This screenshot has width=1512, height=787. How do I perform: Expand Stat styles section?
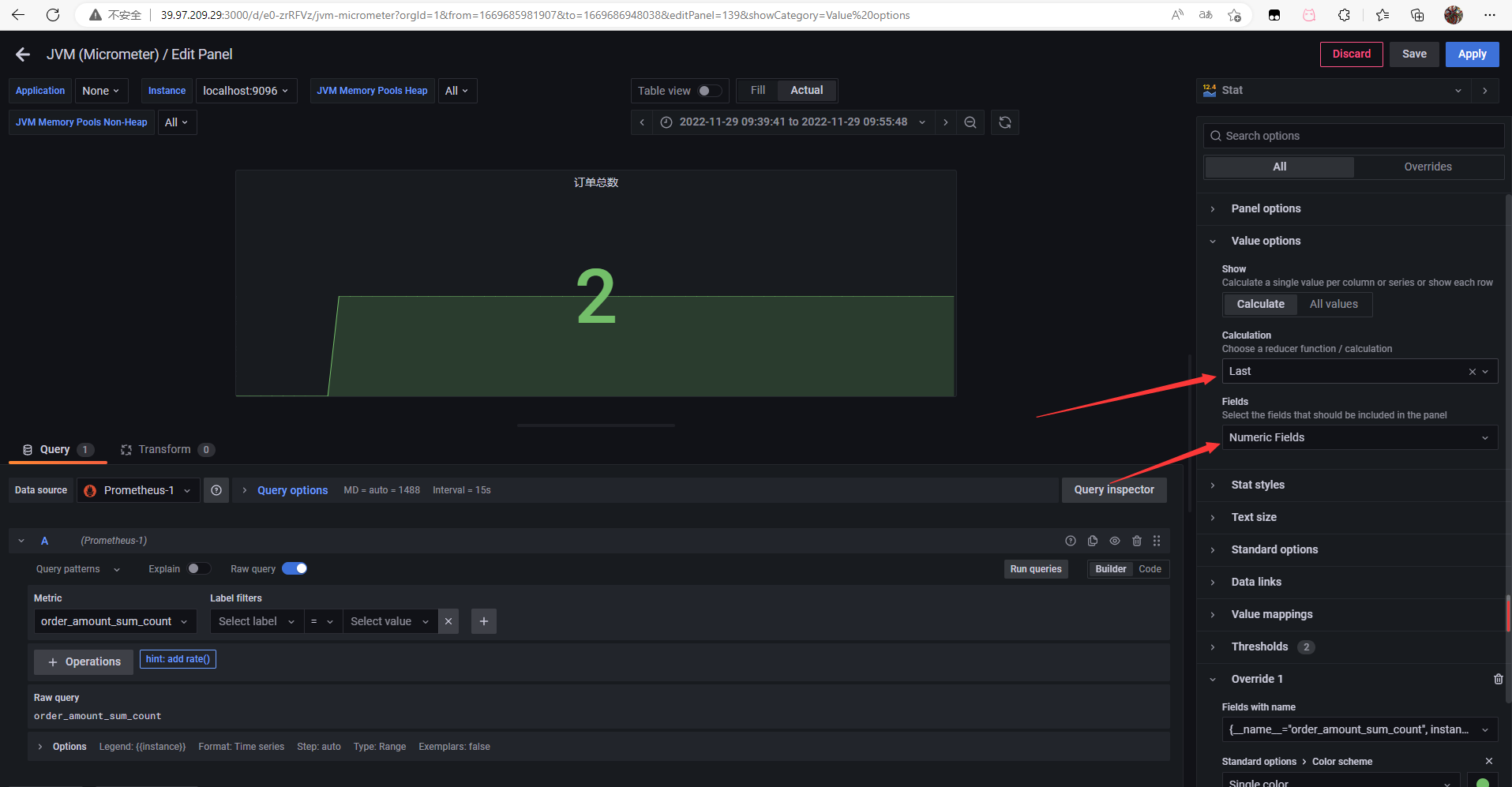[x=1258, y=485]
